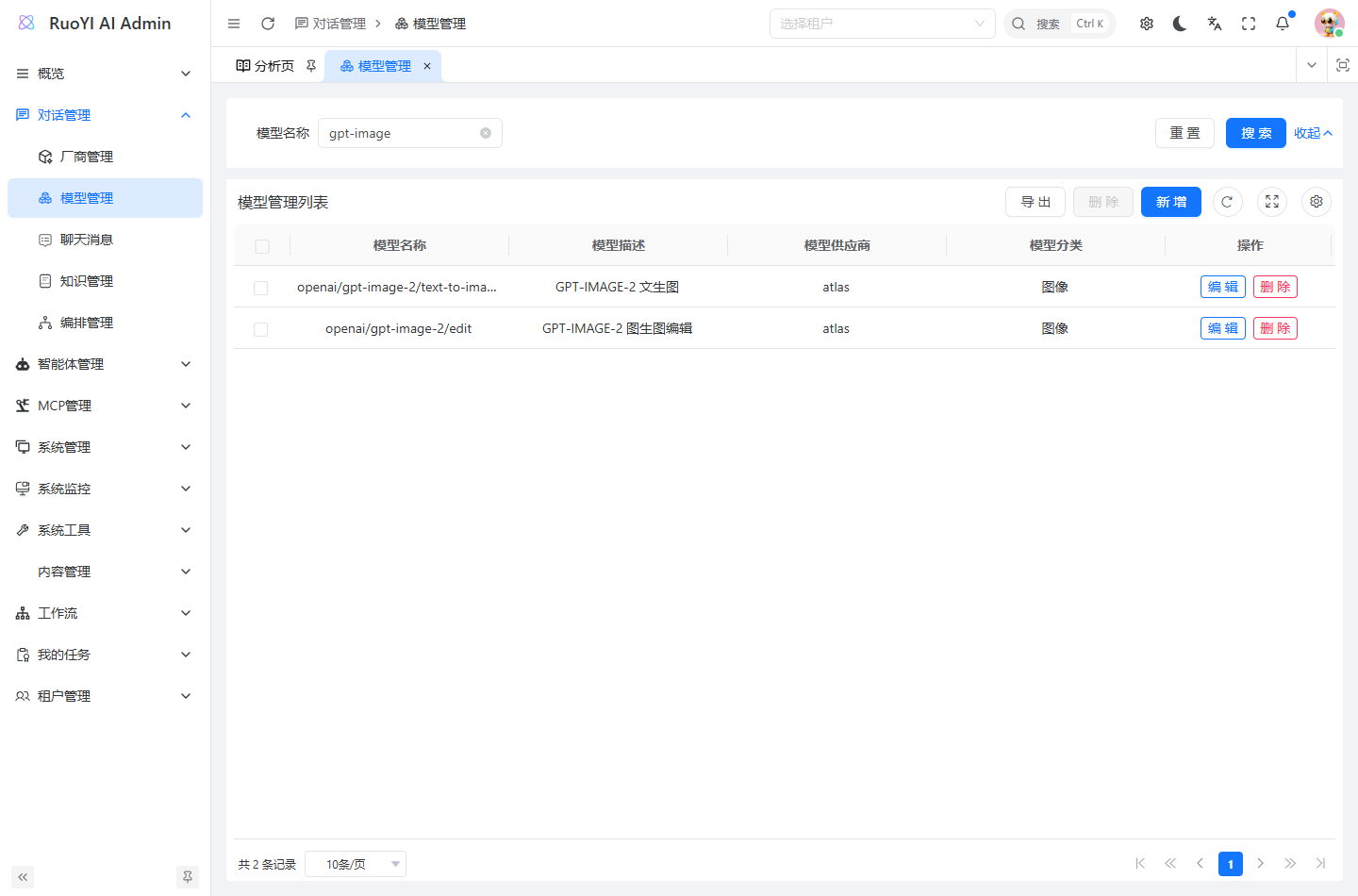Check the openai/gpt-image-2/edit row checkbox
This screenshot has height=896, width=1358.
click(261, 329)
